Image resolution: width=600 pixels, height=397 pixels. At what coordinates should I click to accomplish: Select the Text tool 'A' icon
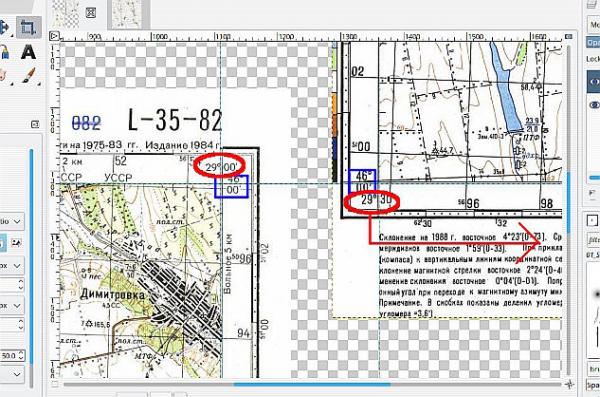[x=28, y=52]
